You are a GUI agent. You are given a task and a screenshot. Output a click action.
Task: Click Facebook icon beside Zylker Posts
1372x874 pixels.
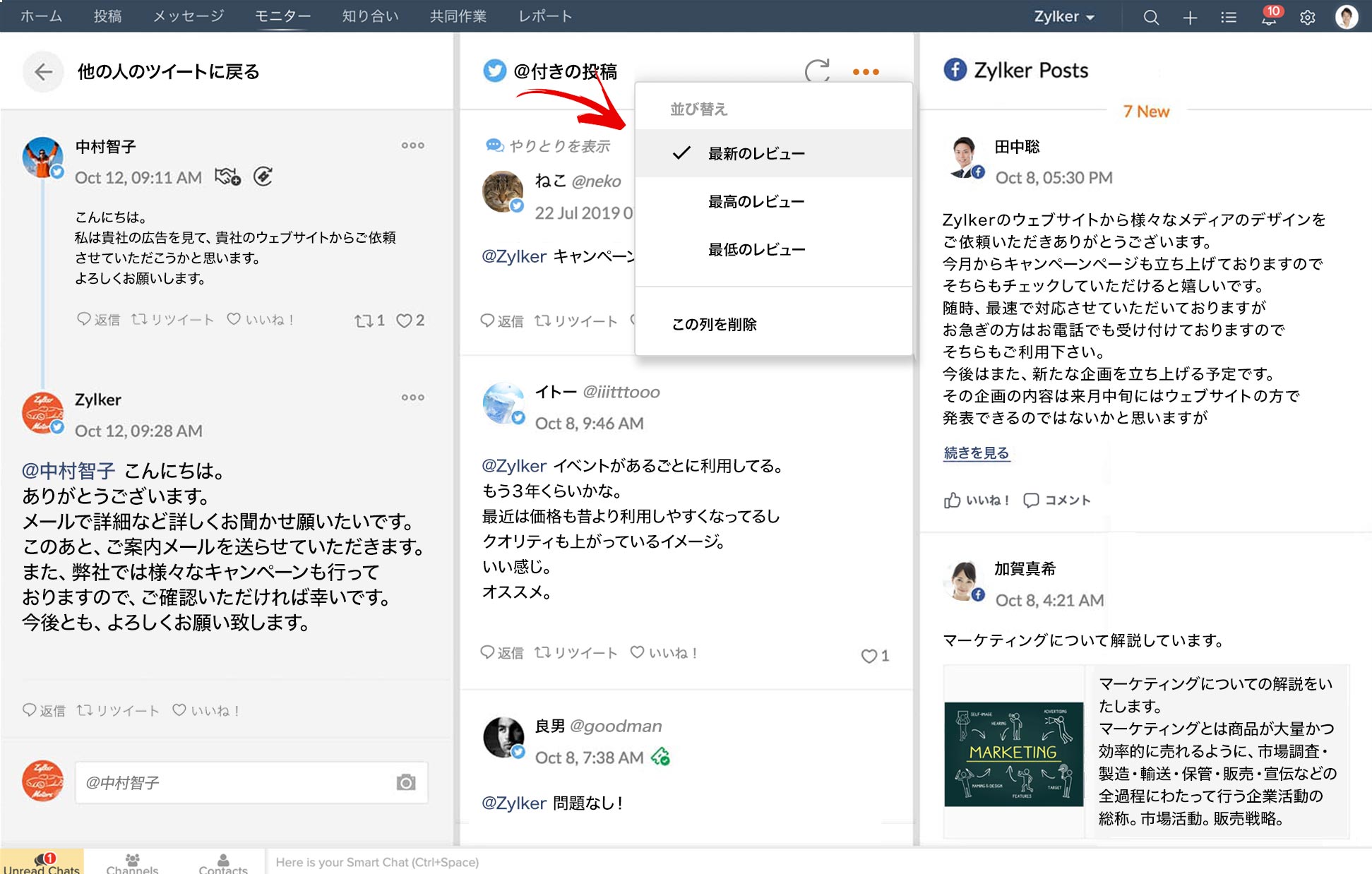(x=955, y=70)
